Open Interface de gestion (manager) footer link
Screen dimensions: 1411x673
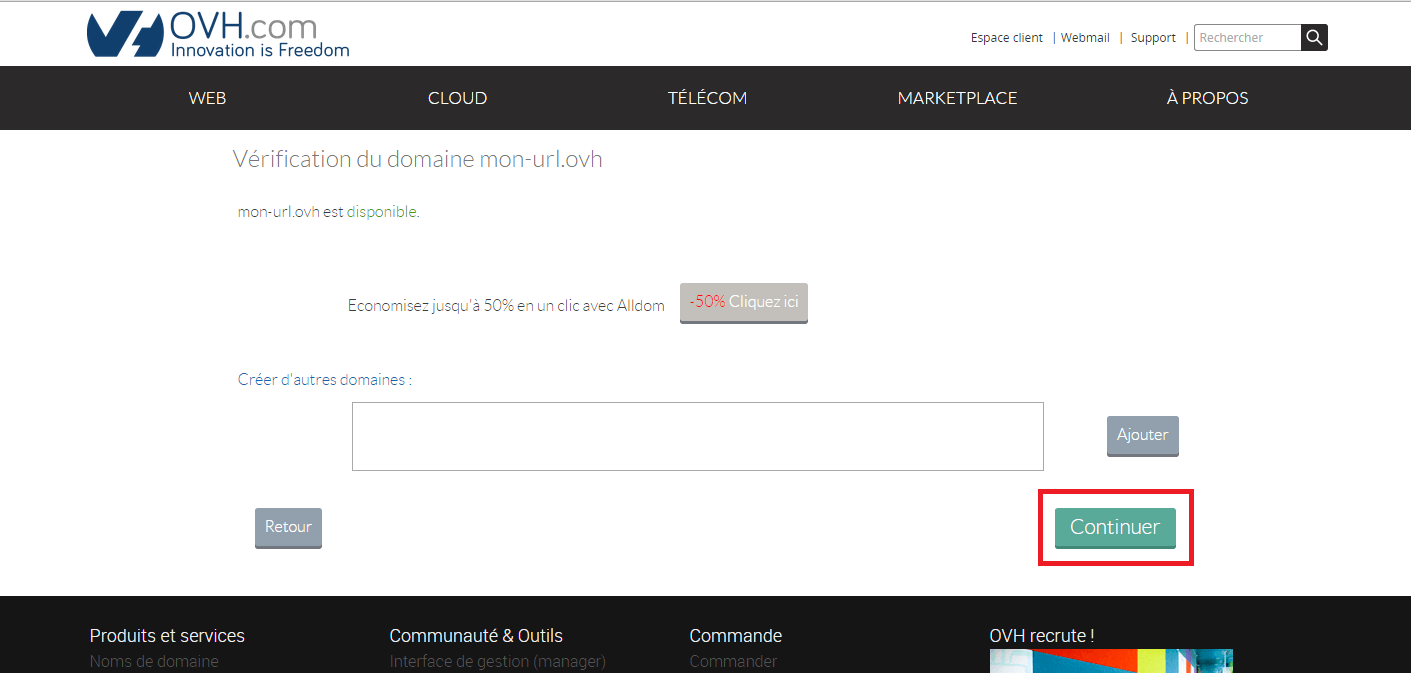[497, 661]
